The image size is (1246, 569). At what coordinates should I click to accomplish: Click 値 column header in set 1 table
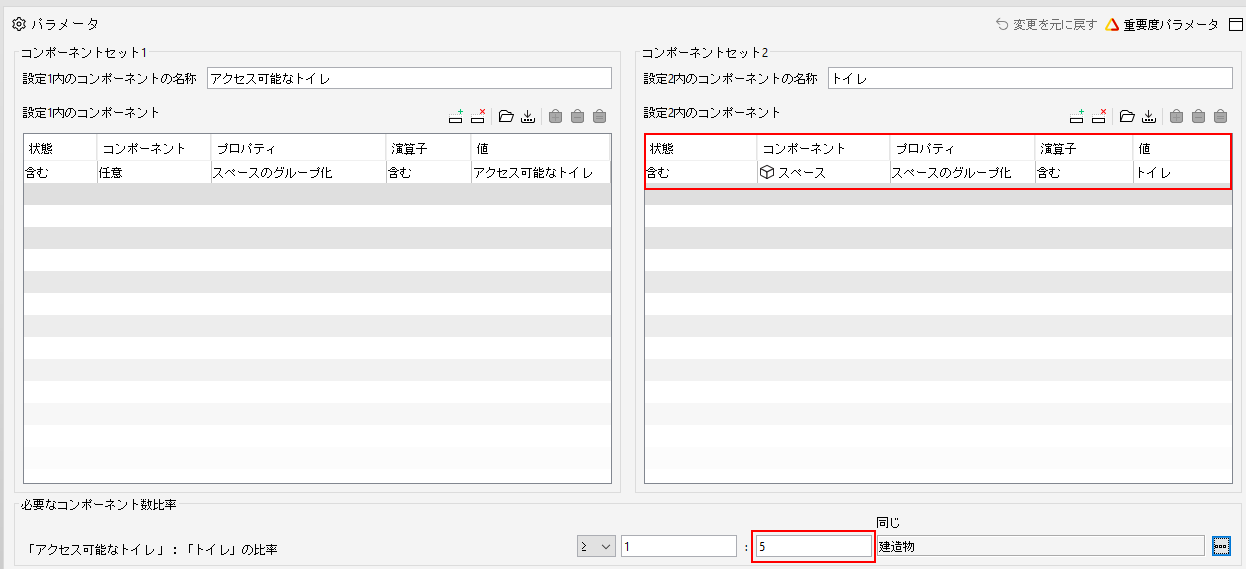[x=540, y=148]
